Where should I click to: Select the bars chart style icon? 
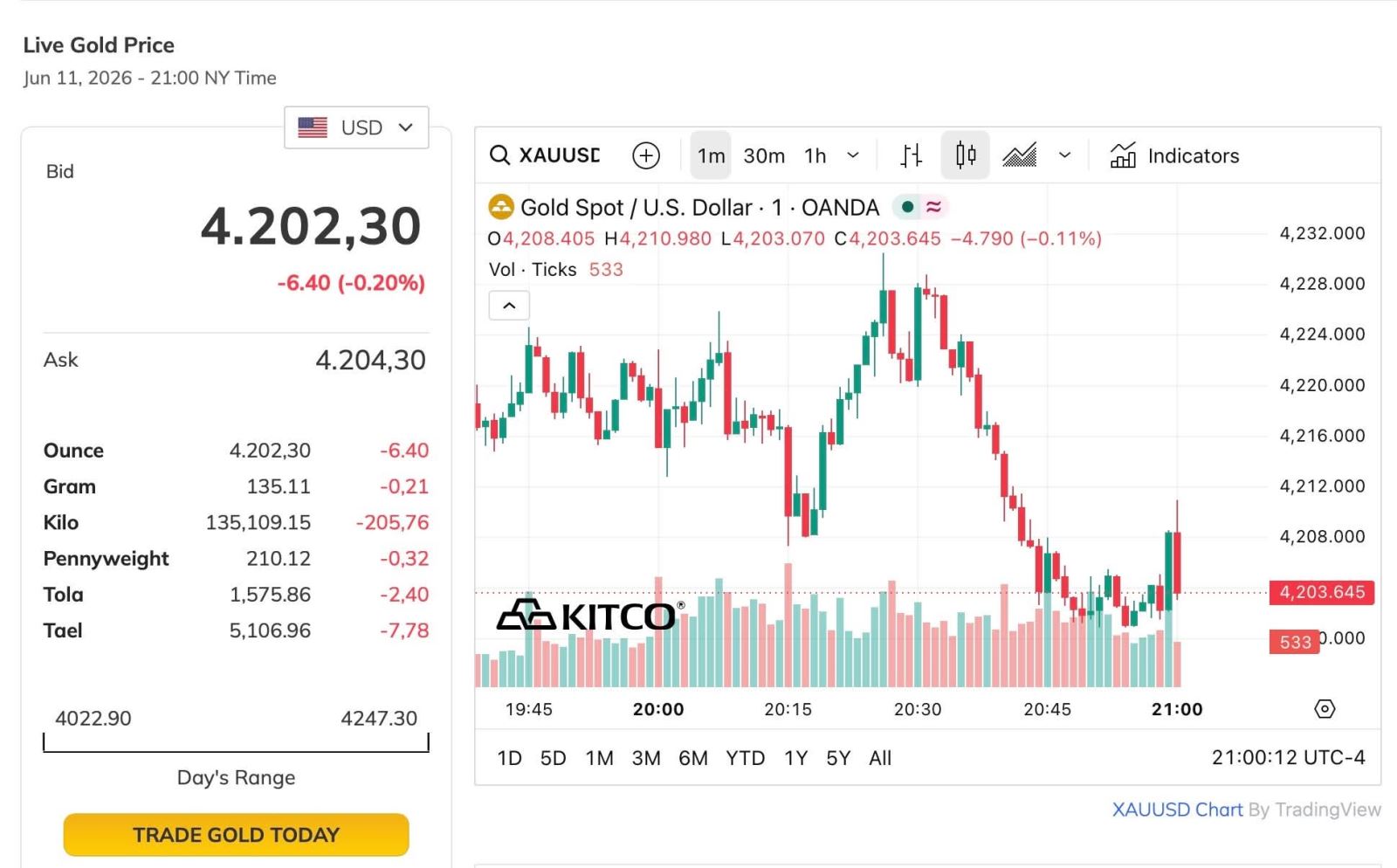click(912, 155)
